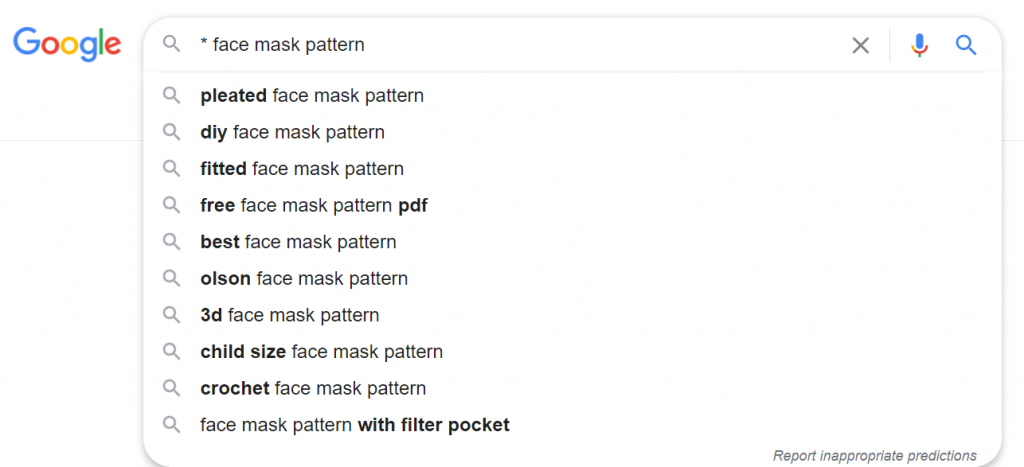Click magnifier icon left of search text
The height and width of the screenshot is (467, 1024).
click(x=172, y=45)
